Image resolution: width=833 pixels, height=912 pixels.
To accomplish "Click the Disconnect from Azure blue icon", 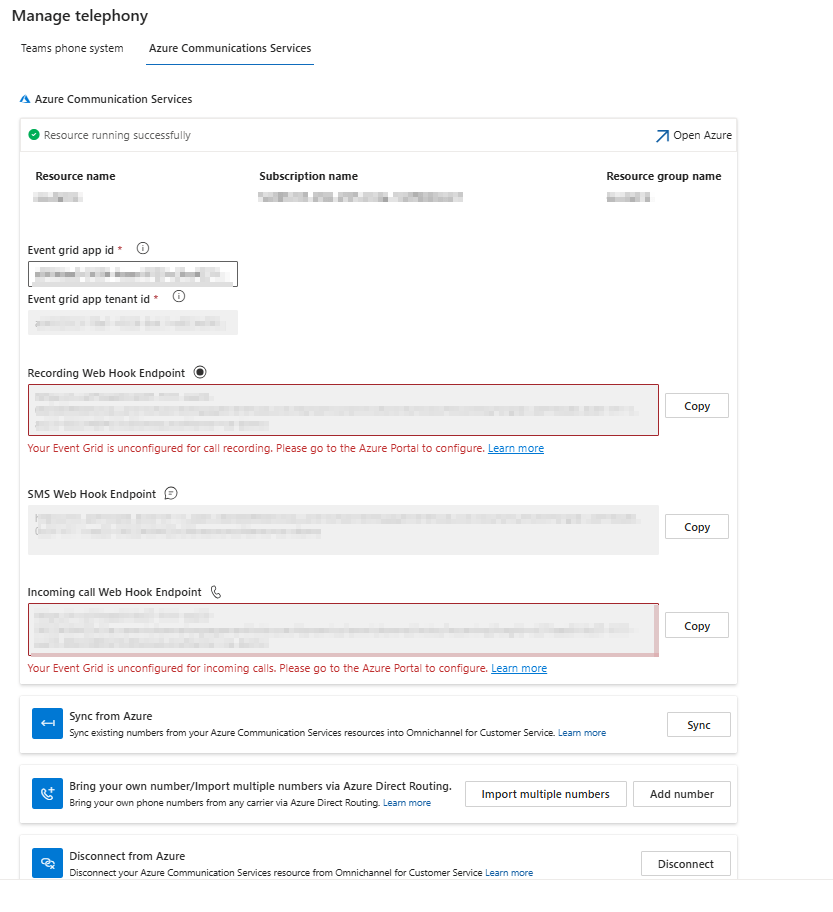I will click(x=47, y=863).
